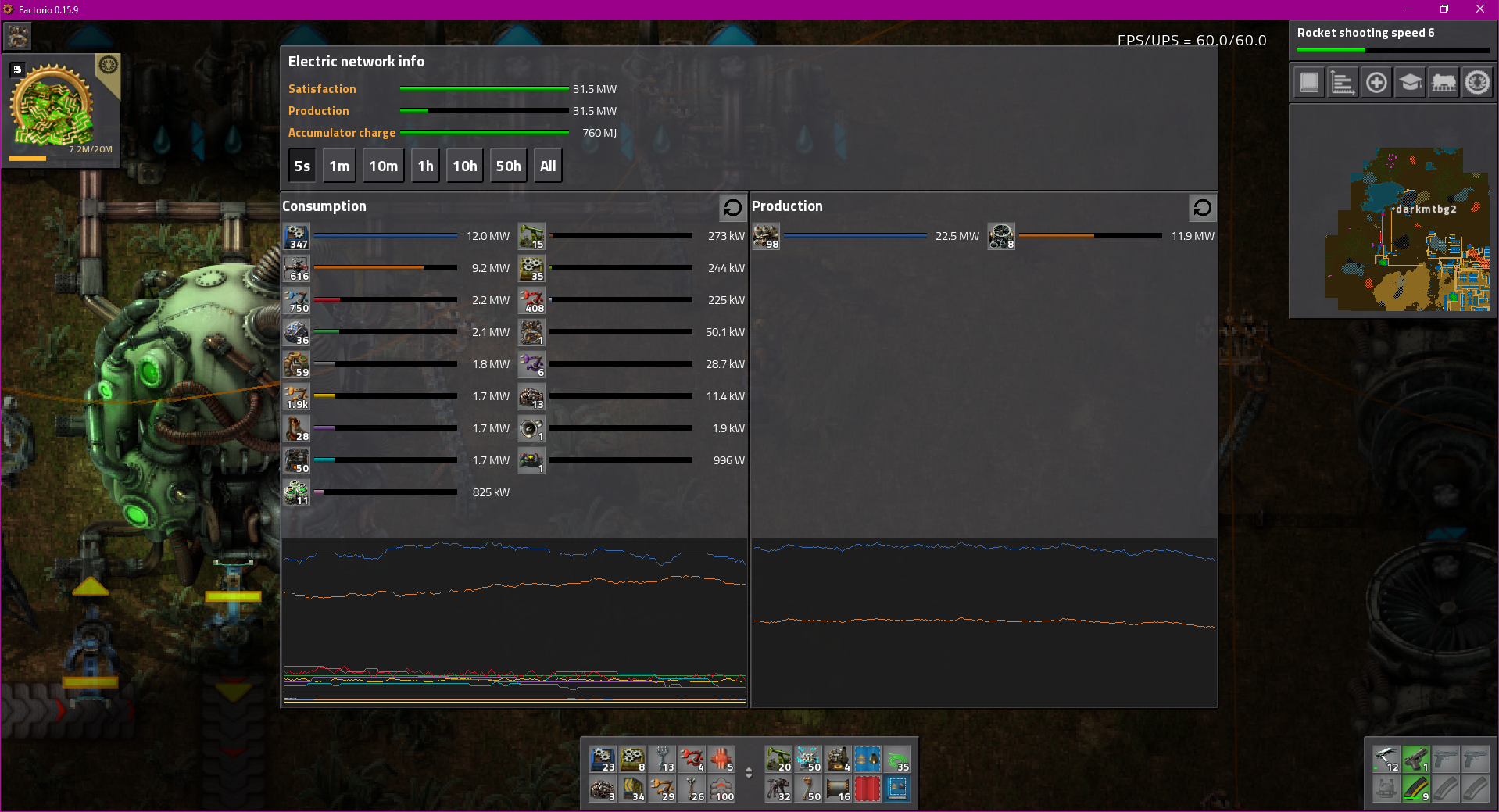
Task: Set graph timespan to All
Action: 548,166
